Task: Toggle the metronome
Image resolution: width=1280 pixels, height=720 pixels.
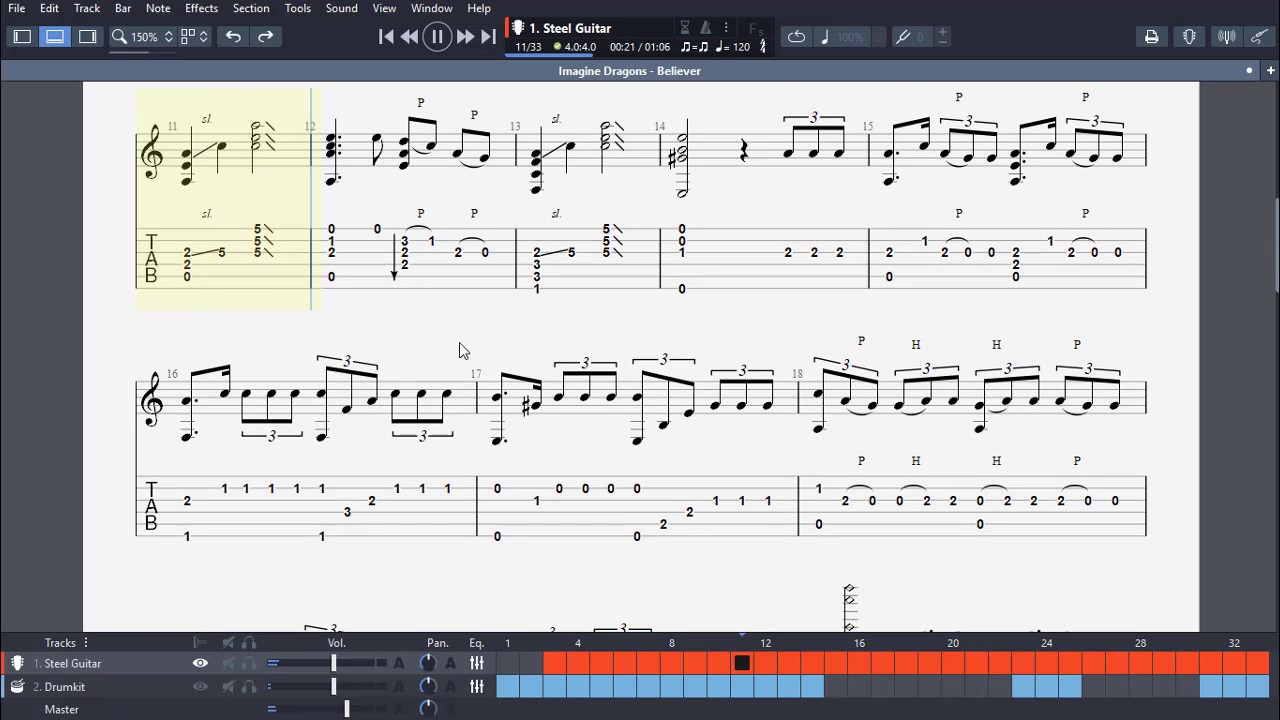Action: [706, 28]
